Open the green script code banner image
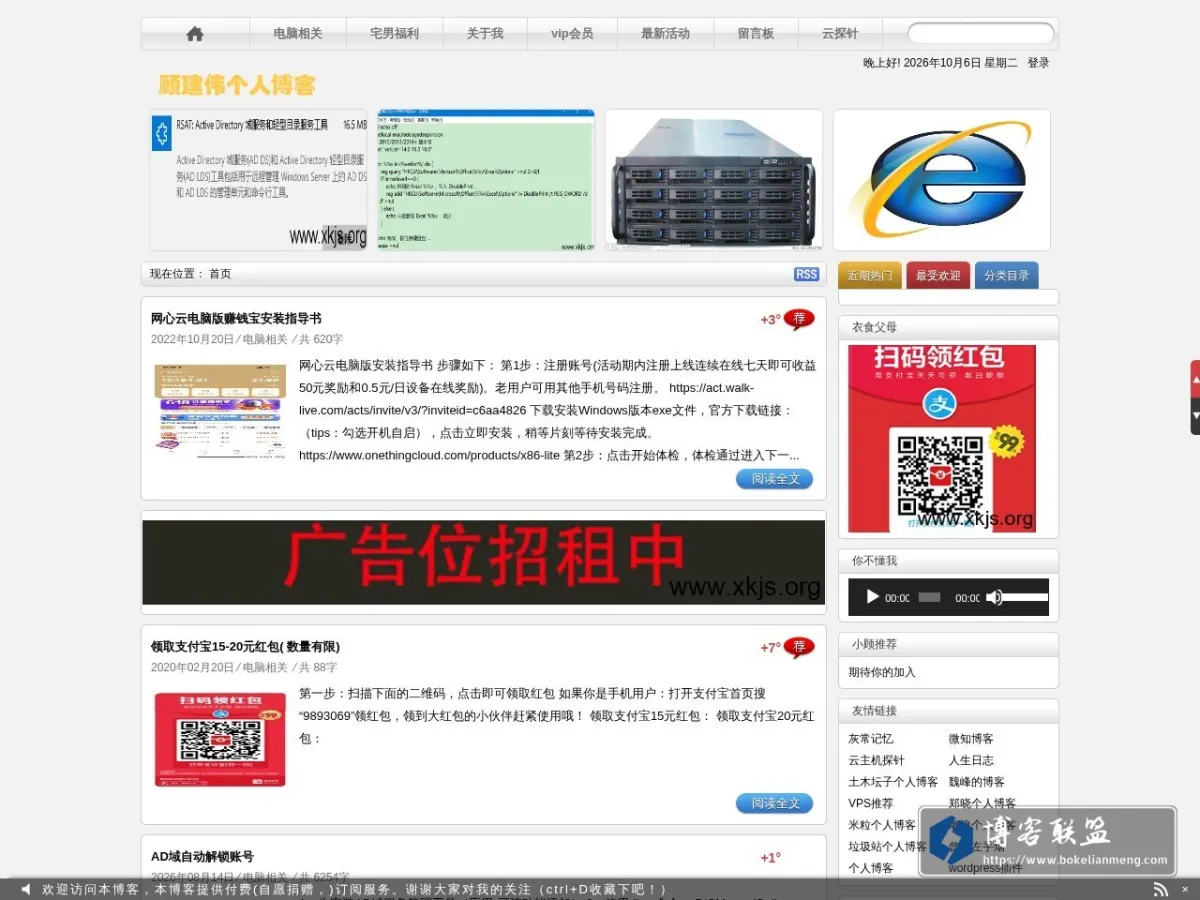The height and width of the screenshot is (900, 1200). 486,180
